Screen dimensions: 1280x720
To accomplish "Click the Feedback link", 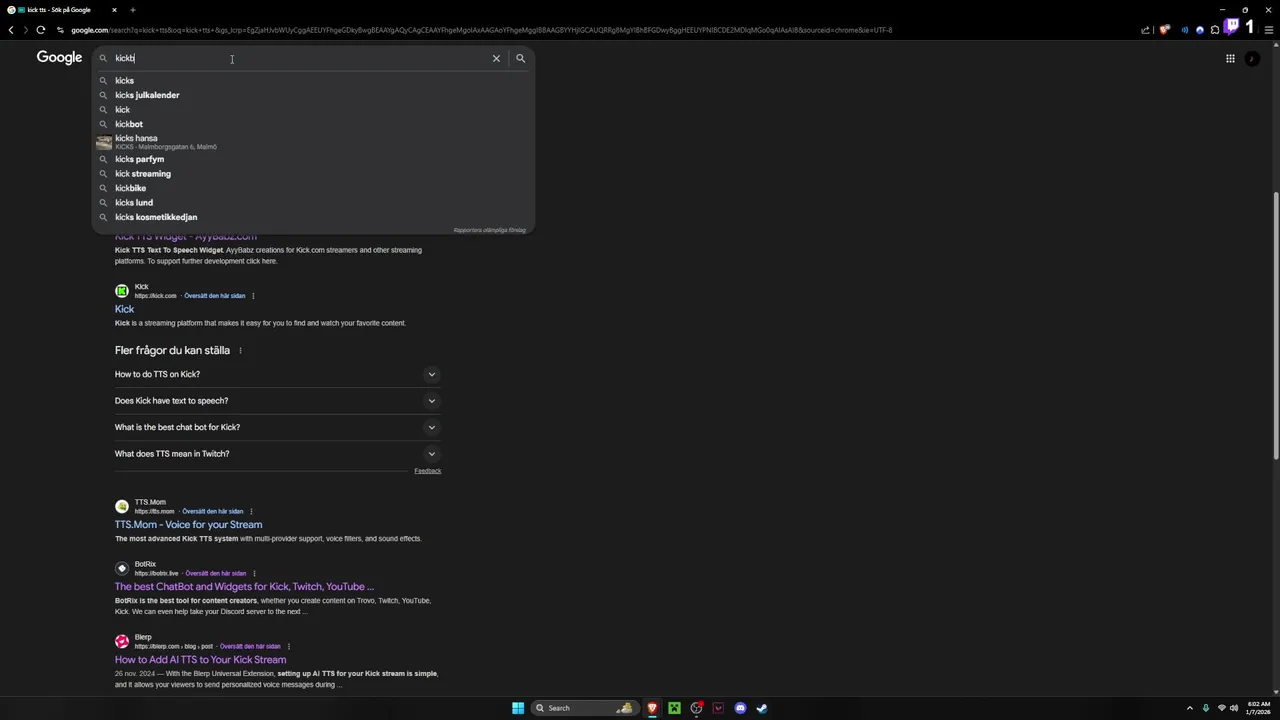I will [x=427, y=471].
